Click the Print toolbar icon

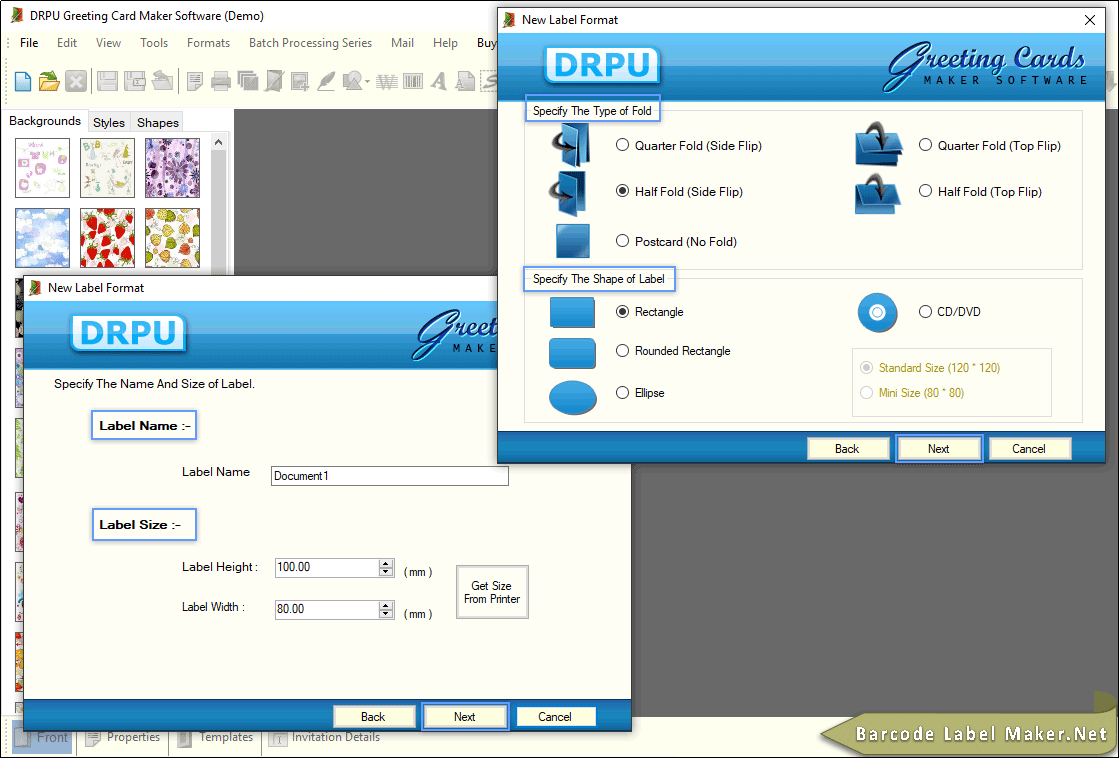point(221,81)
